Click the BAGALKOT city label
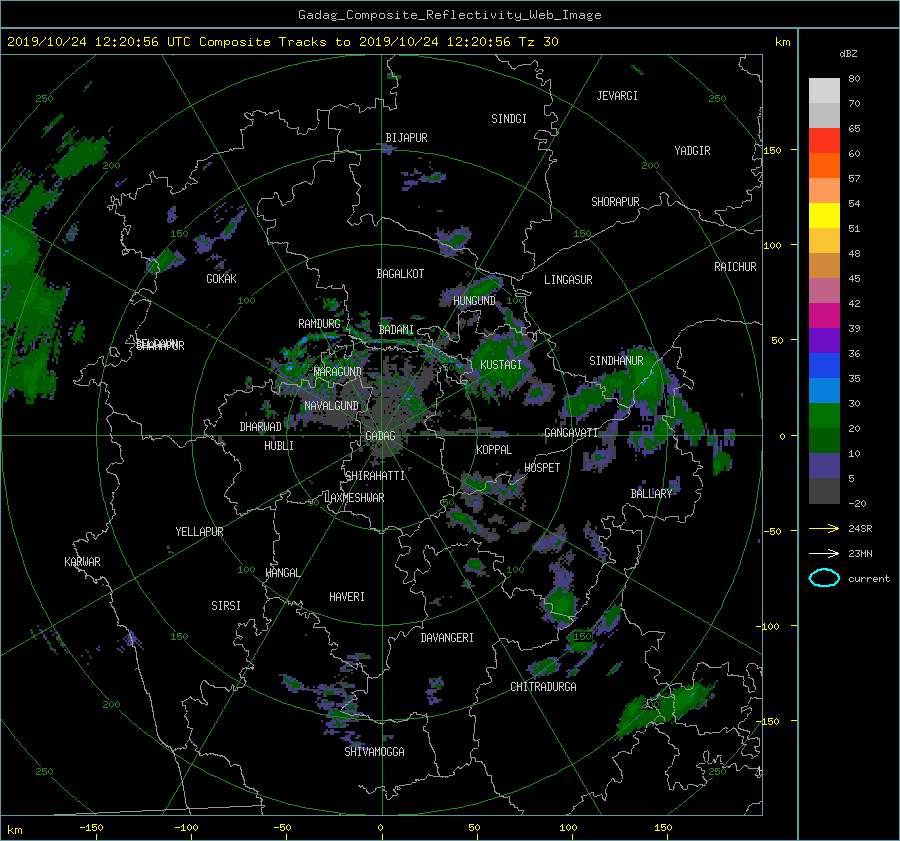900x841 pixels. click(x=400, y=274)
